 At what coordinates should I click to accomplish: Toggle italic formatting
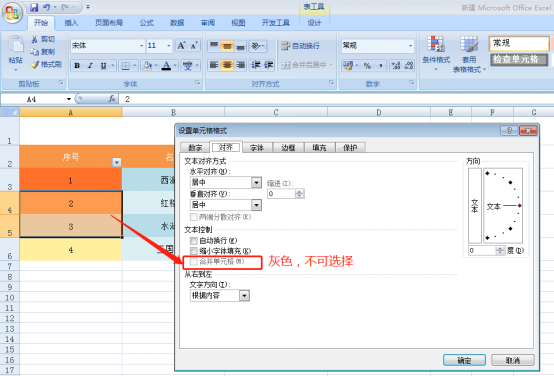click(x=90, y=66)
